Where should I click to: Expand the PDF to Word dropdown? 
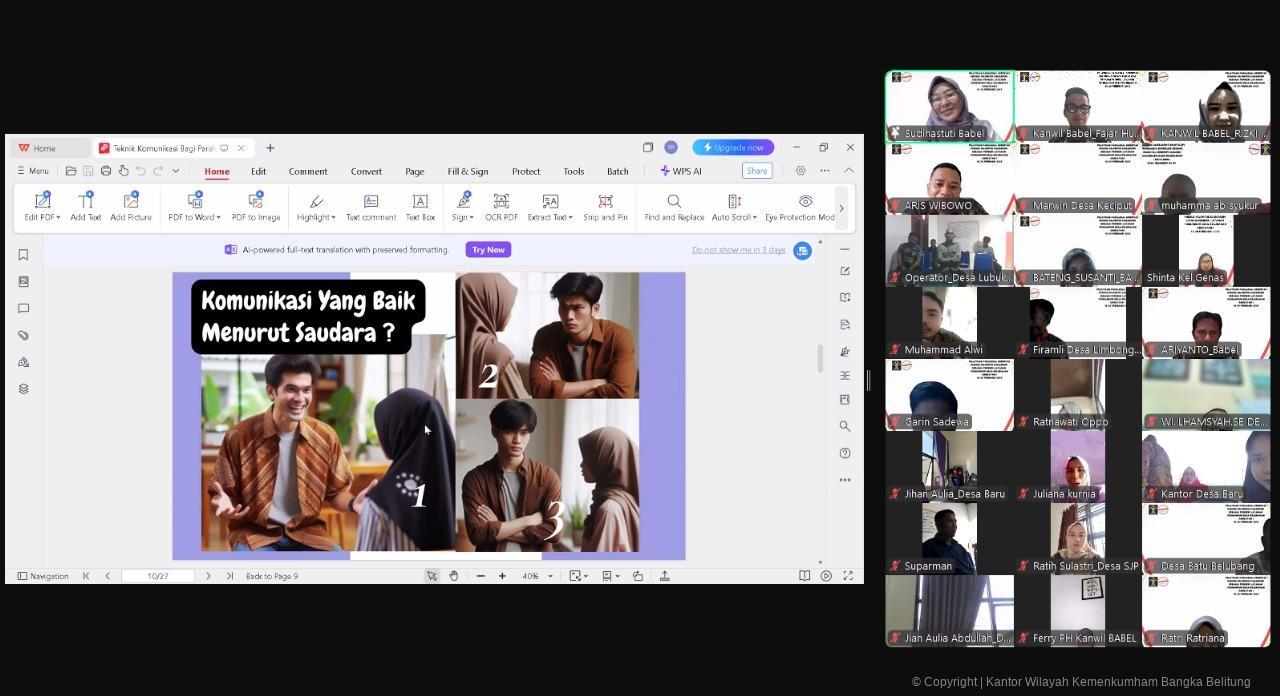tap(218, 218)
